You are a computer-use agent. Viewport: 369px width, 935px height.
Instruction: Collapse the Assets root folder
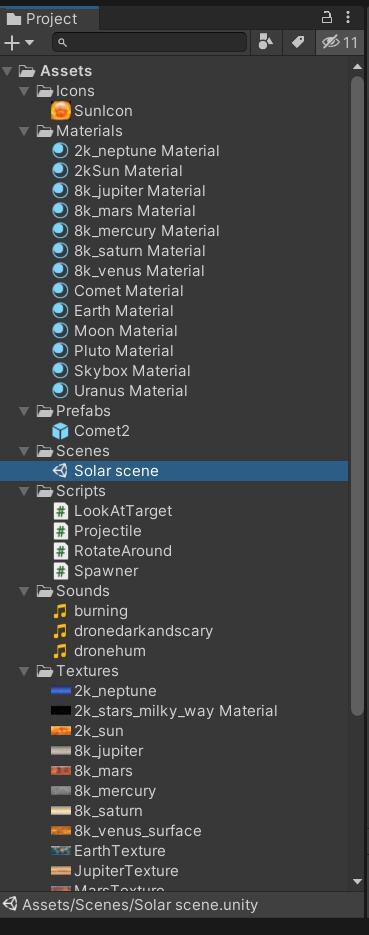(7, 71)
